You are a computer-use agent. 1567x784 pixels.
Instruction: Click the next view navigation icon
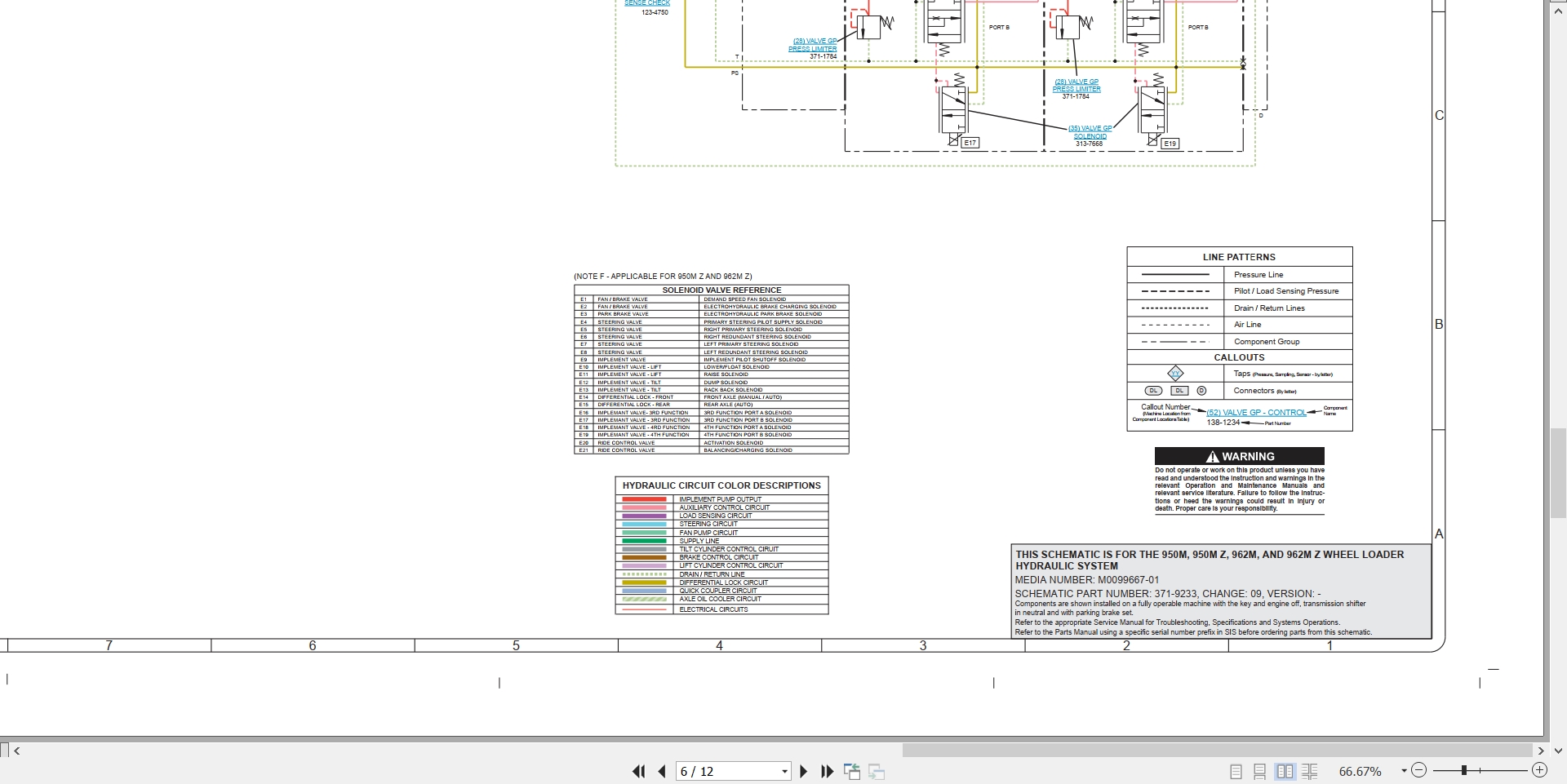(x=877, y=771)
